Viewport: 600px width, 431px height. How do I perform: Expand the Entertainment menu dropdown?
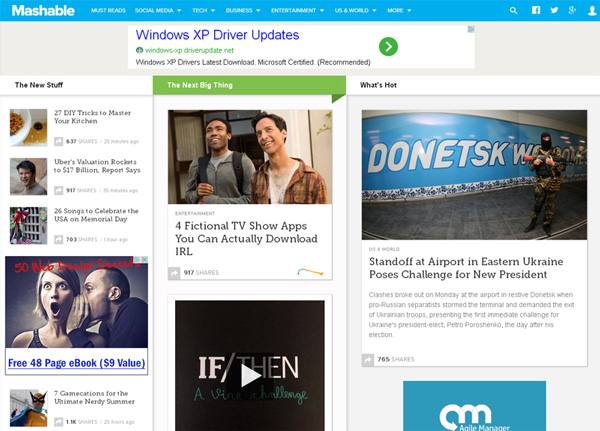(297, 10)
